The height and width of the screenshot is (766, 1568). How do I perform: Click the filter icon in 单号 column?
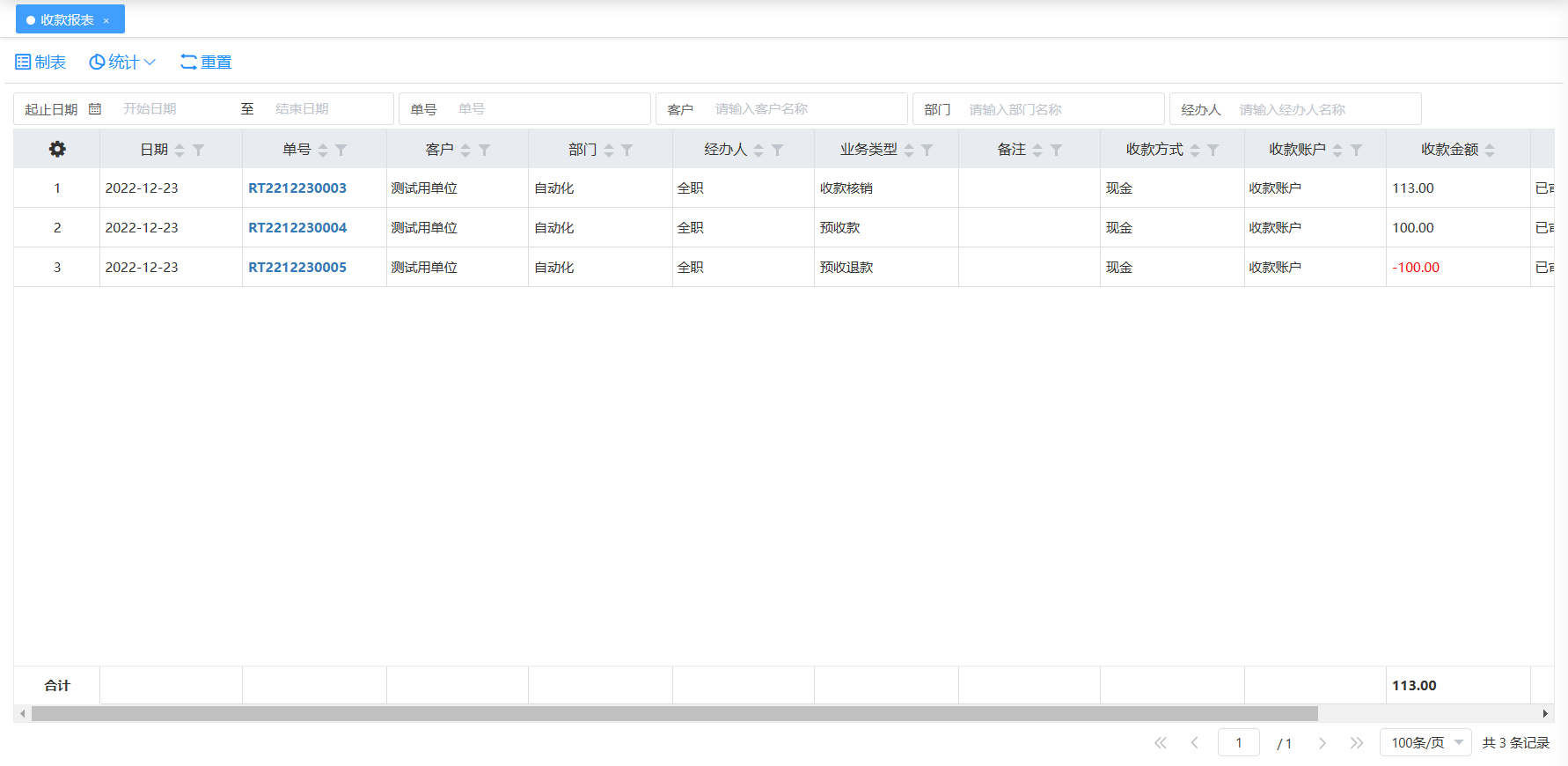[x=341, y=151]
